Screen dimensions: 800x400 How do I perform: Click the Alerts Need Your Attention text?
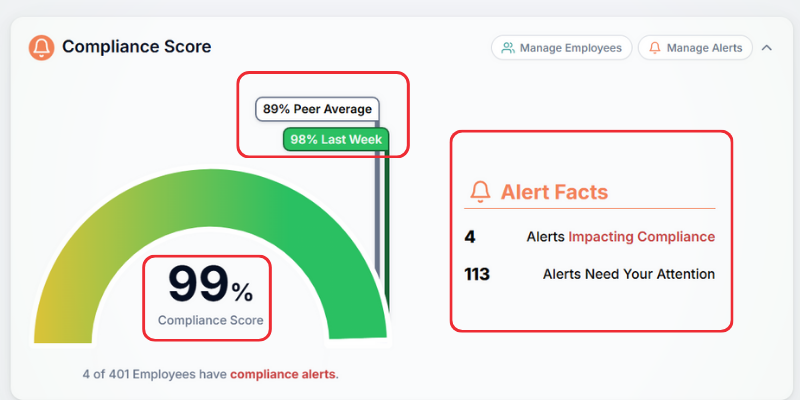tap(628, 273)
